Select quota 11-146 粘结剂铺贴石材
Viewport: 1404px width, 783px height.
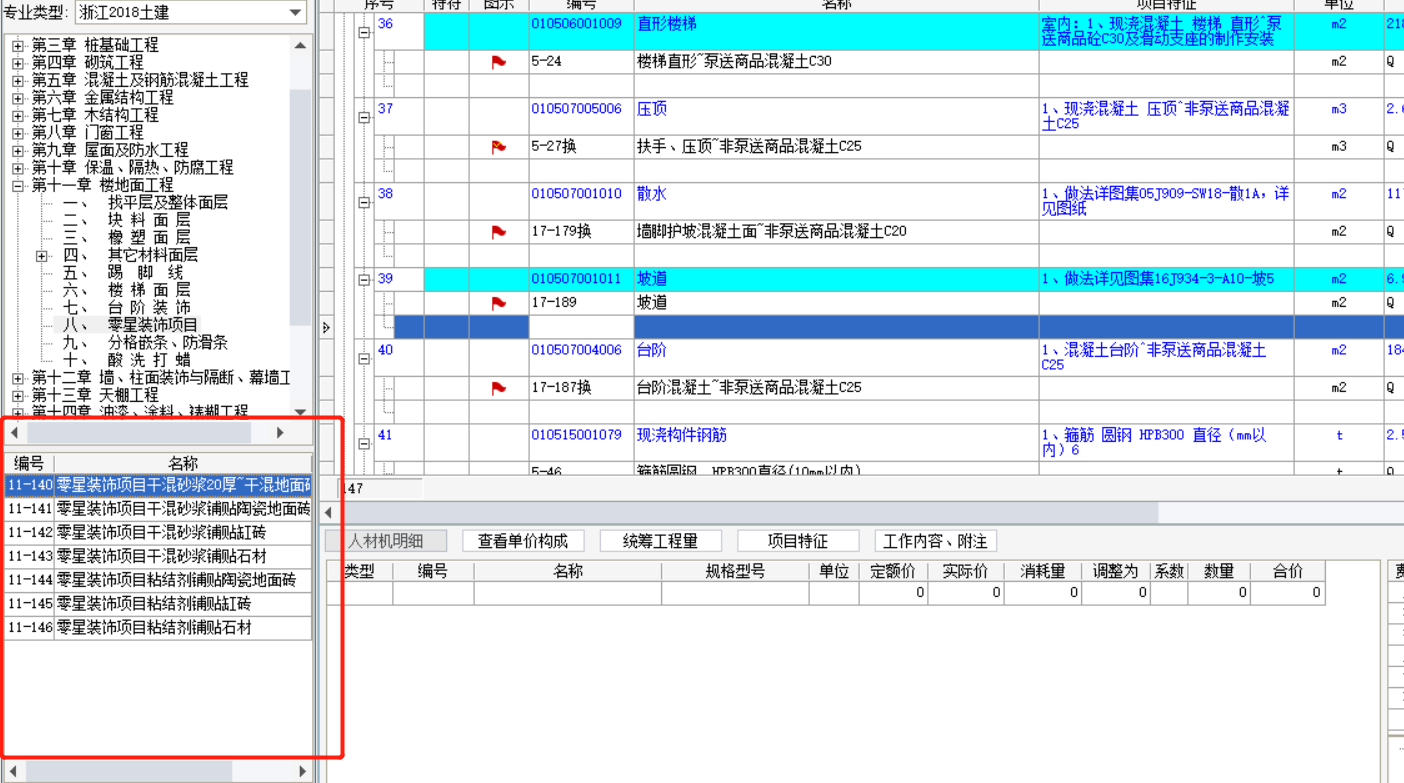coord(158,629)
